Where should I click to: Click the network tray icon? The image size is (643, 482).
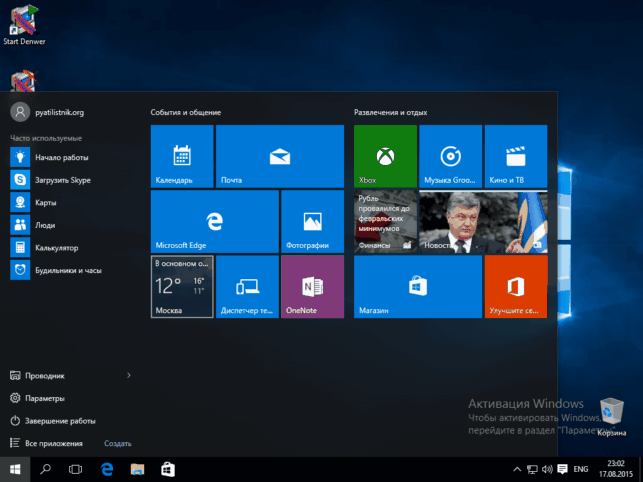click(532, 469)
